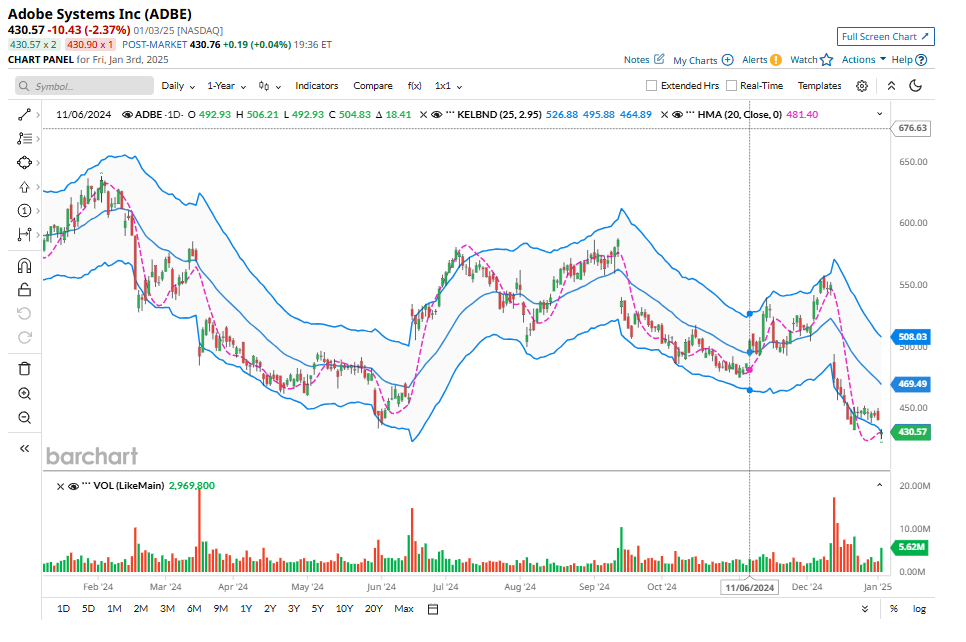Screen dimensions: 966x642
Task: Select the trend line drawing tool
Action: tap(24, 115)
